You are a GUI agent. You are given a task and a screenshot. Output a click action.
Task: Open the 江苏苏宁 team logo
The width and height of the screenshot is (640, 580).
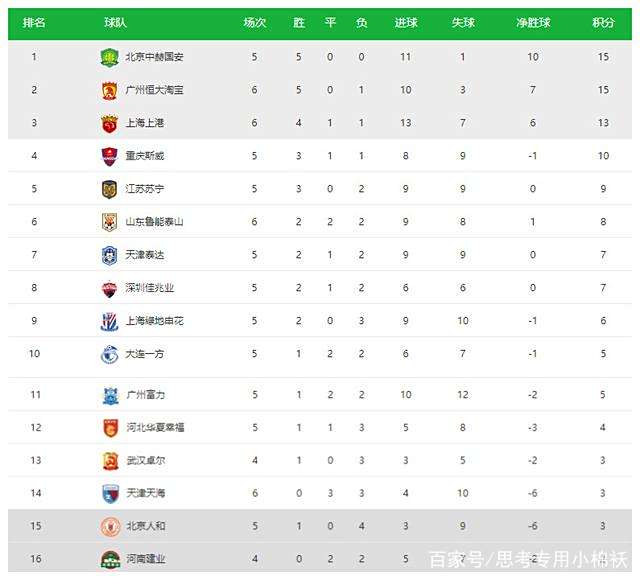pyautogui.click(x=109, y=189)
